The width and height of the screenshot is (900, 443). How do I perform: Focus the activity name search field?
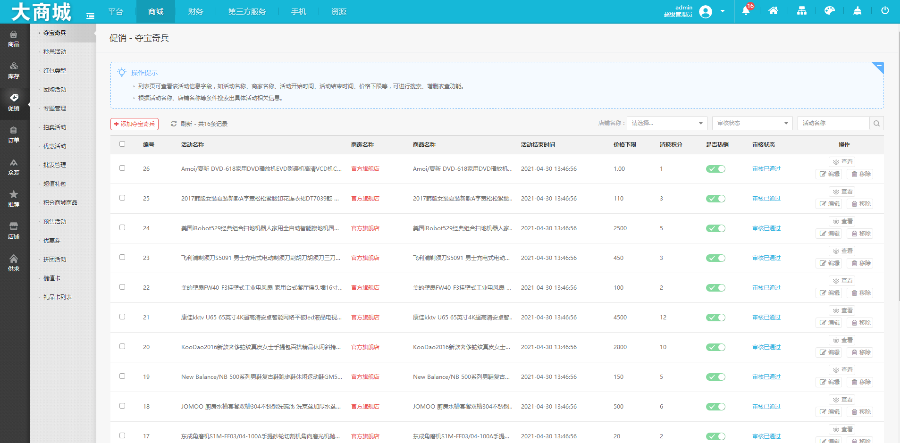pyautogui.click(x=833, y=123)
